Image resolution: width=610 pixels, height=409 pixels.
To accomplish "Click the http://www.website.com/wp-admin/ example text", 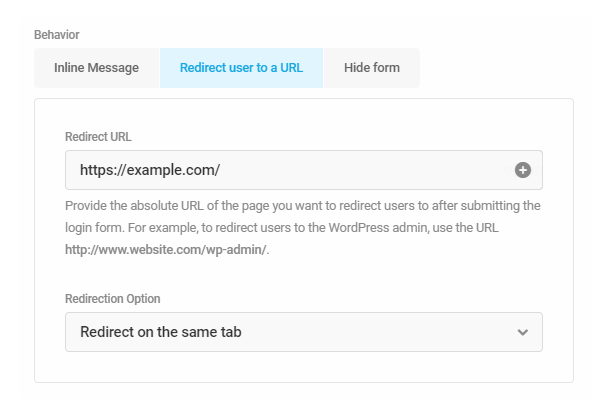I will coord(166,249).
